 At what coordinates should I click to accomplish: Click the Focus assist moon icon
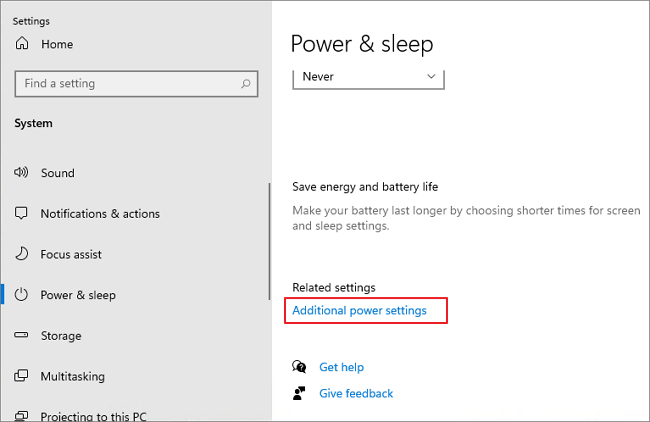(x=22, y=254)
